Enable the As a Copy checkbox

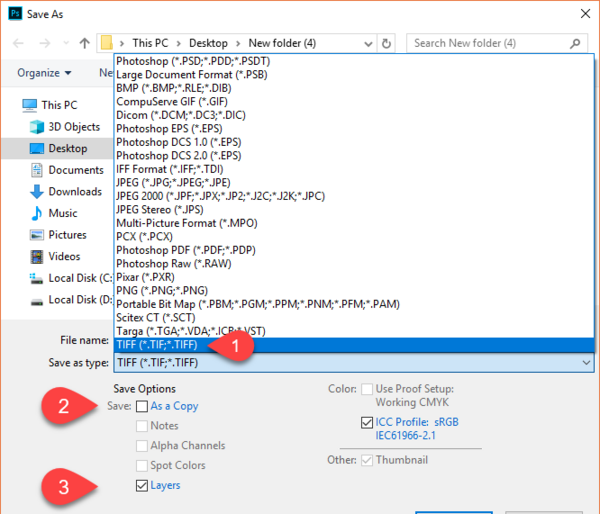(x=142, y=406)
